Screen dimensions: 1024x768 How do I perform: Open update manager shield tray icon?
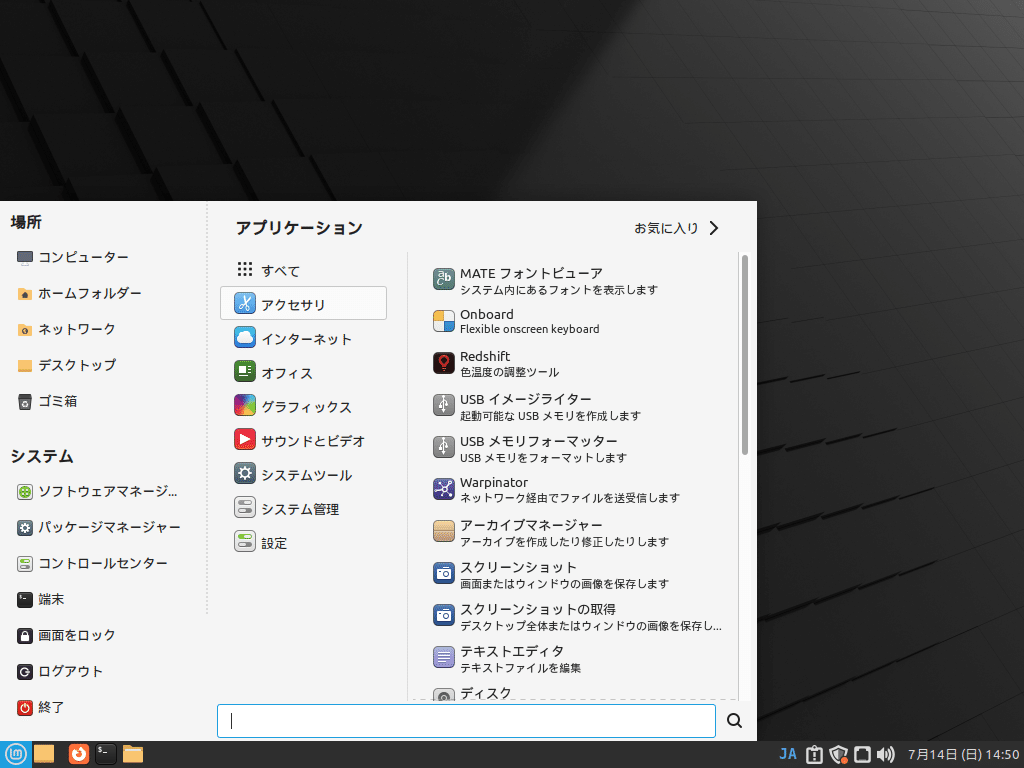839,754
